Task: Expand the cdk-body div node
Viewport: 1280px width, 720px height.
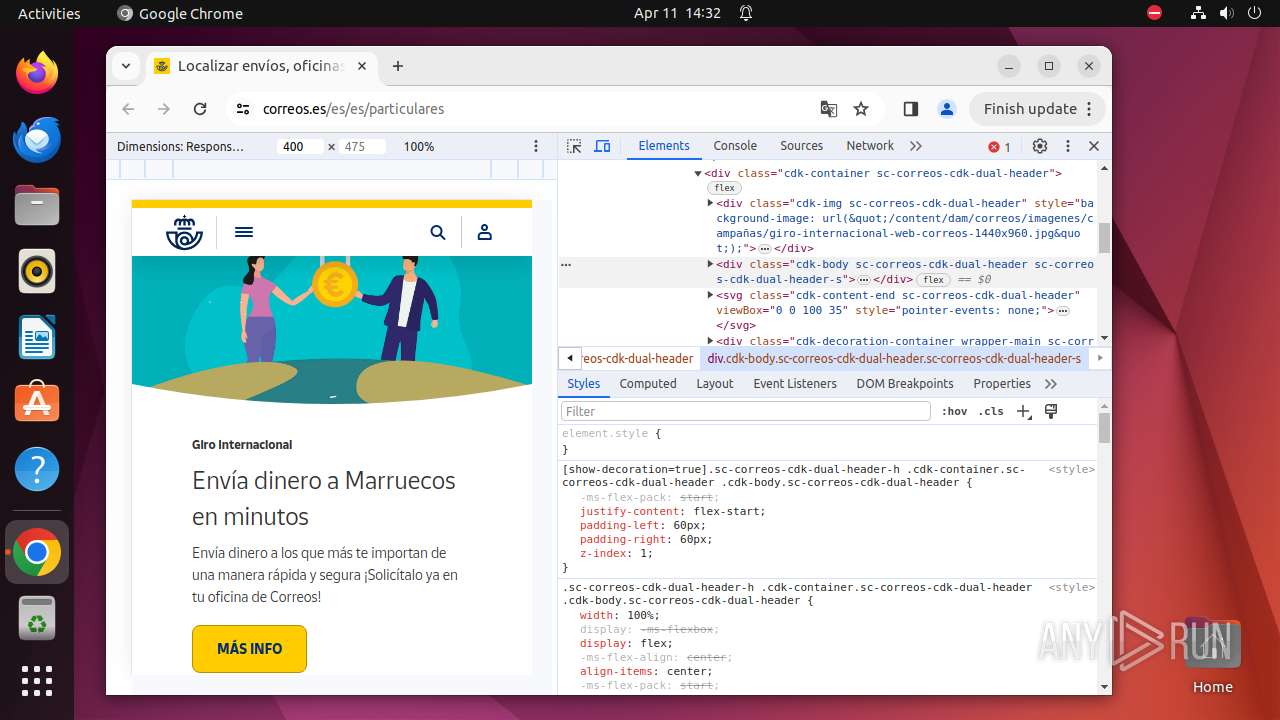Action: (710, 264)
